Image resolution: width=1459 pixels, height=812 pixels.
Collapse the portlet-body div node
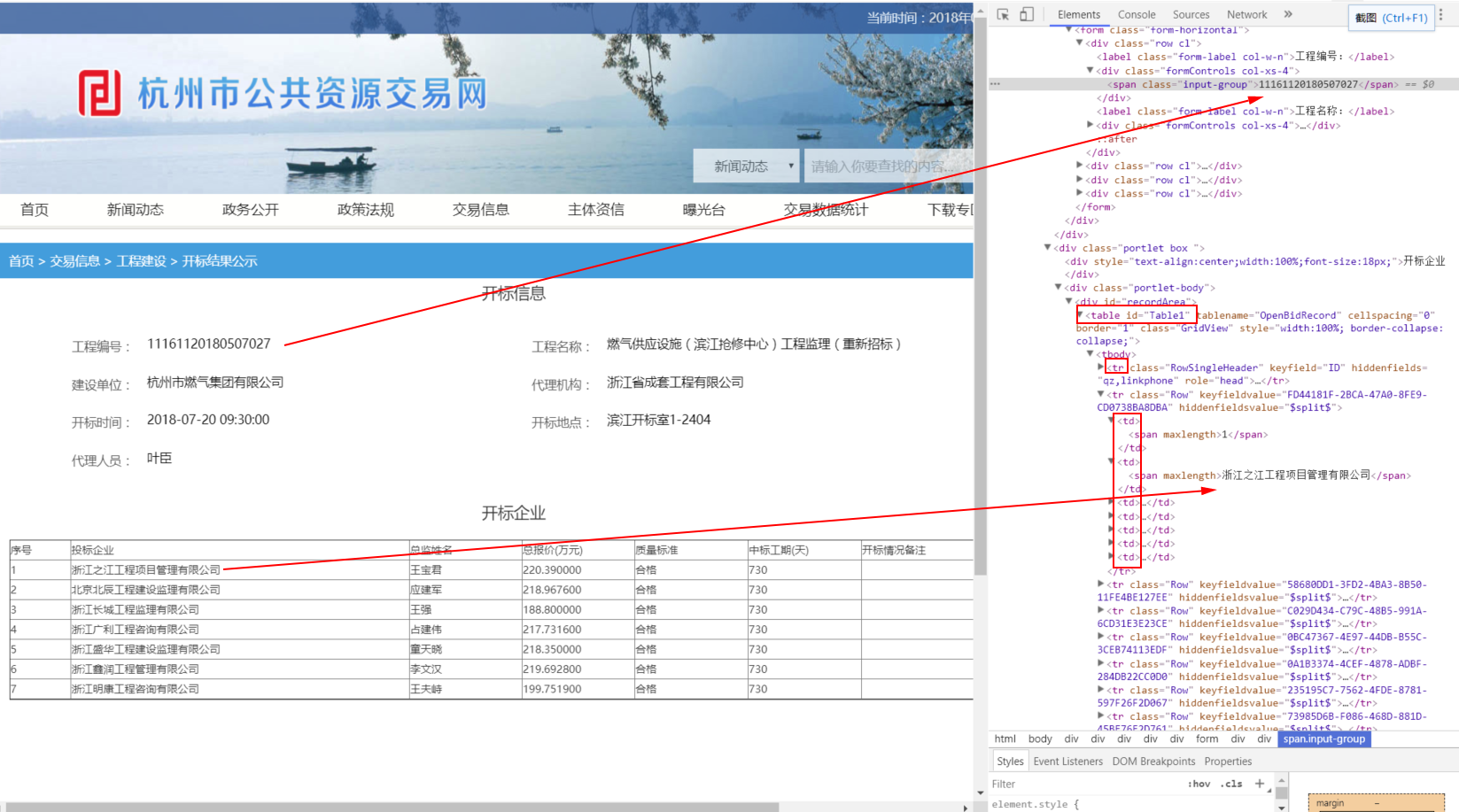pyautogui.click(x=1058, y=287)
